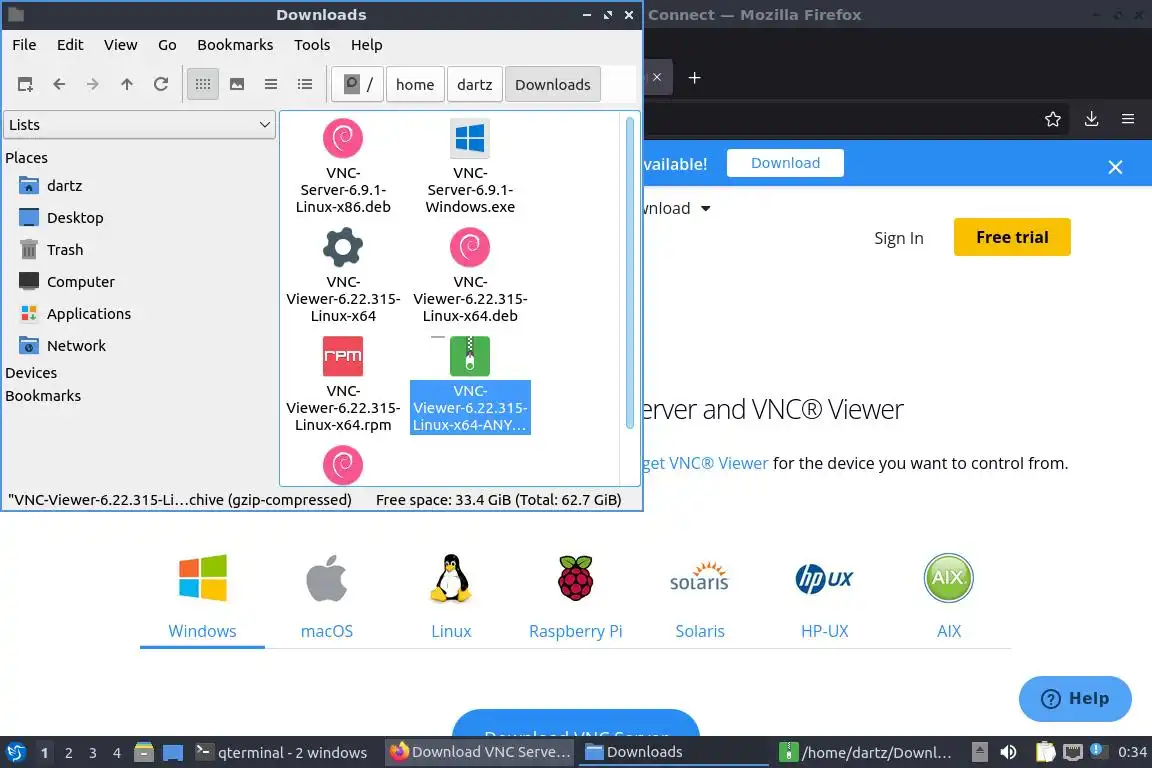Open the Help menu in file manager
This screenshot has height=768, width=1152.
click(367, 45)
